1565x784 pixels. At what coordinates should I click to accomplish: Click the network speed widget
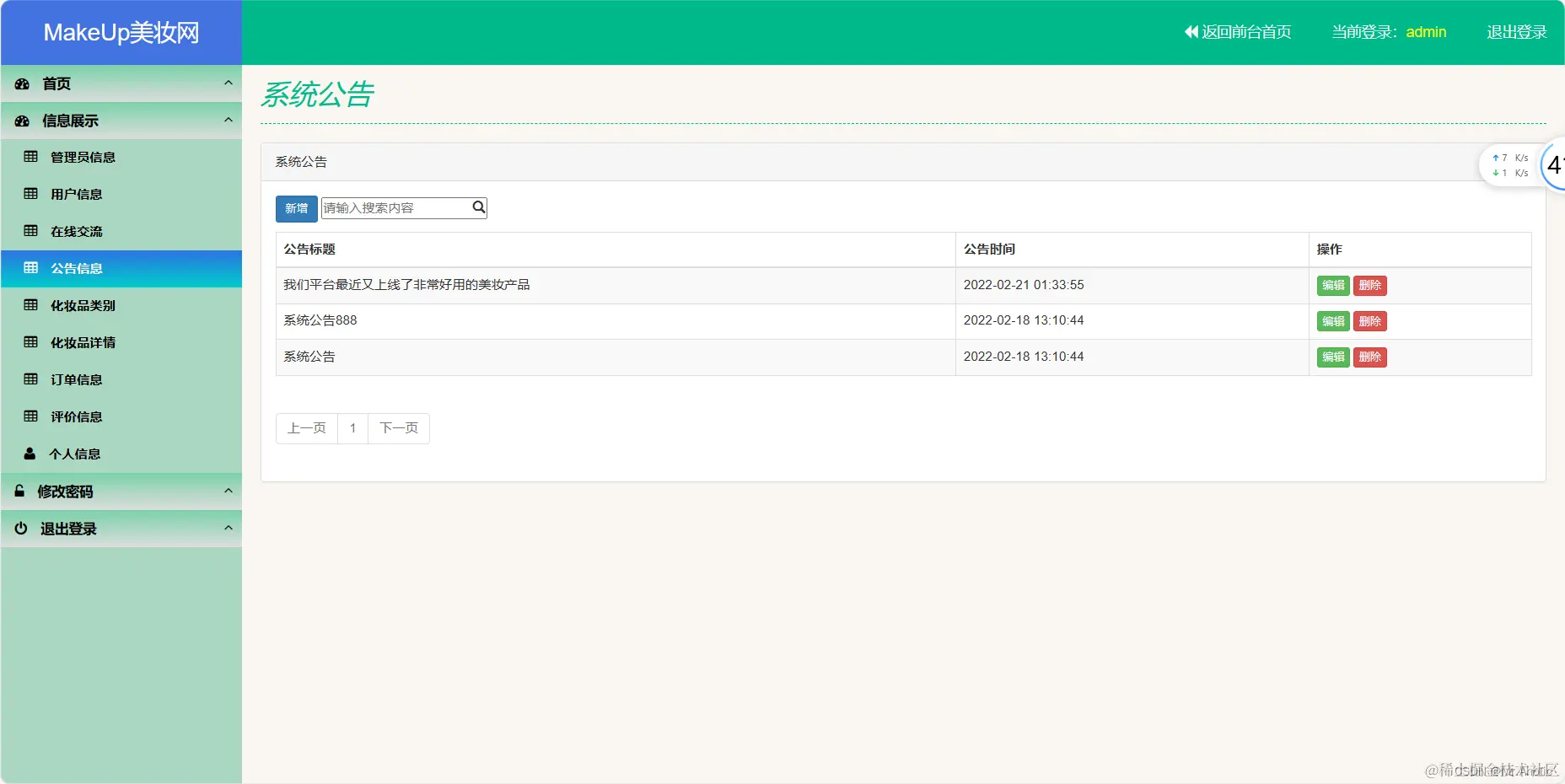pos(1509,165)
